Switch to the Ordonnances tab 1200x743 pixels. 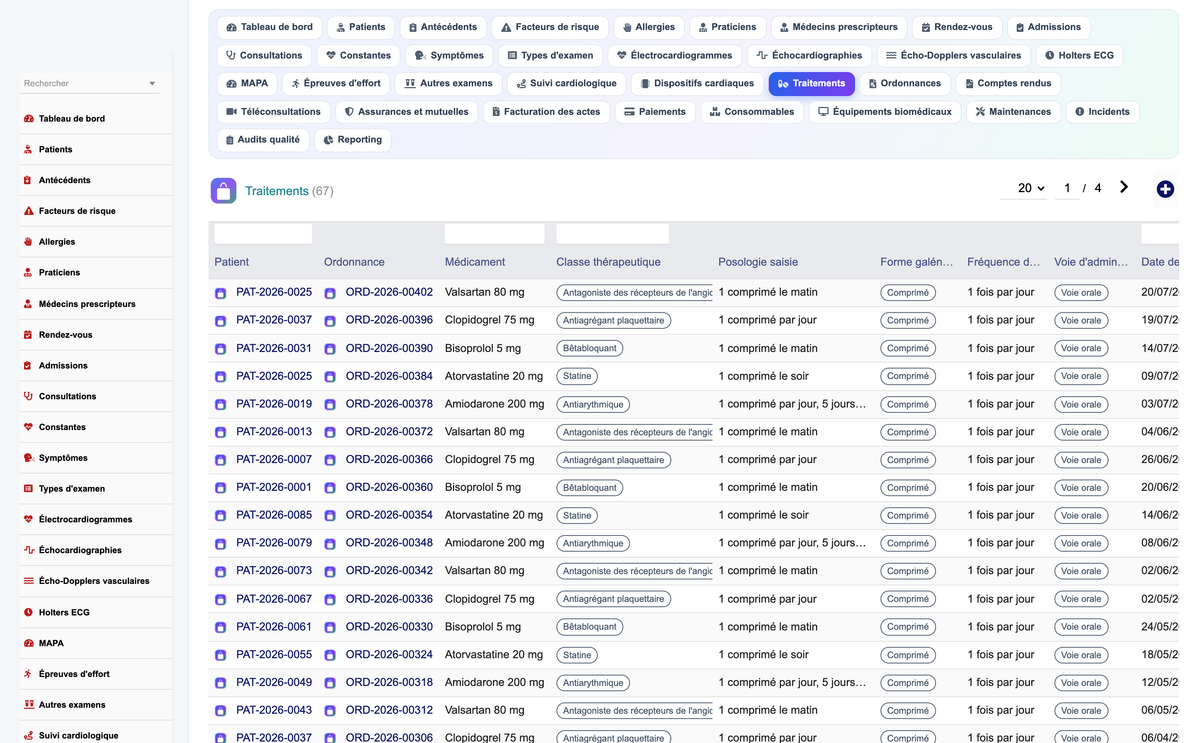[904, 84]
